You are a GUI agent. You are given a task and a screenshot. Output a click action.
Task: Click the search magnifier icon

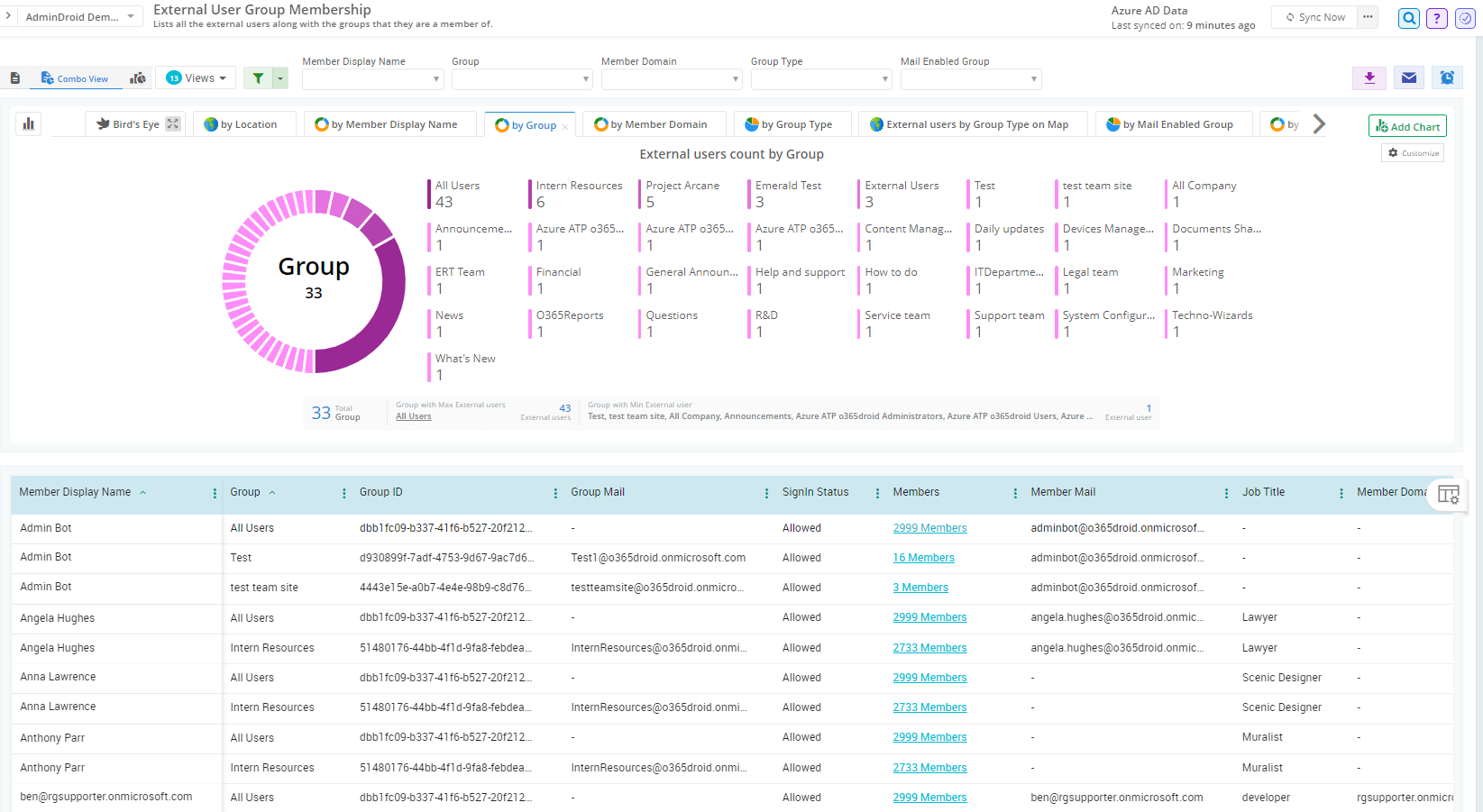[1408, 18]
